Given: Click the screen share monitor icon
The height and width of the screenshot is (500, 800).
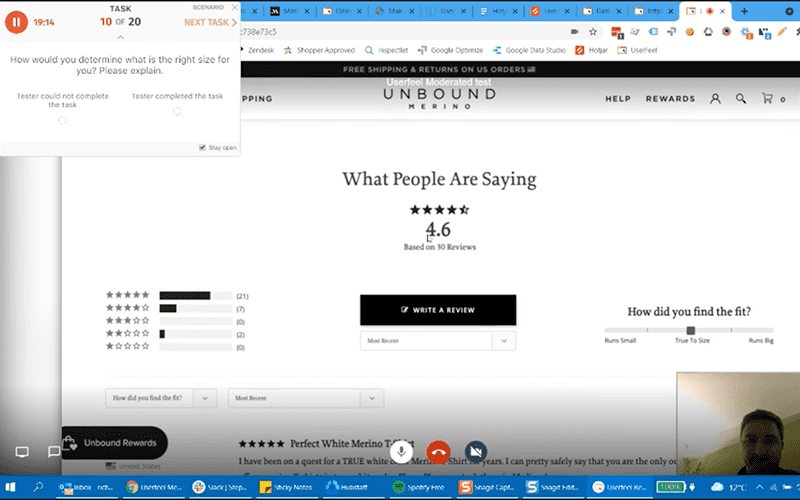Looking at the screenshot, I should [x=22, y=452].
